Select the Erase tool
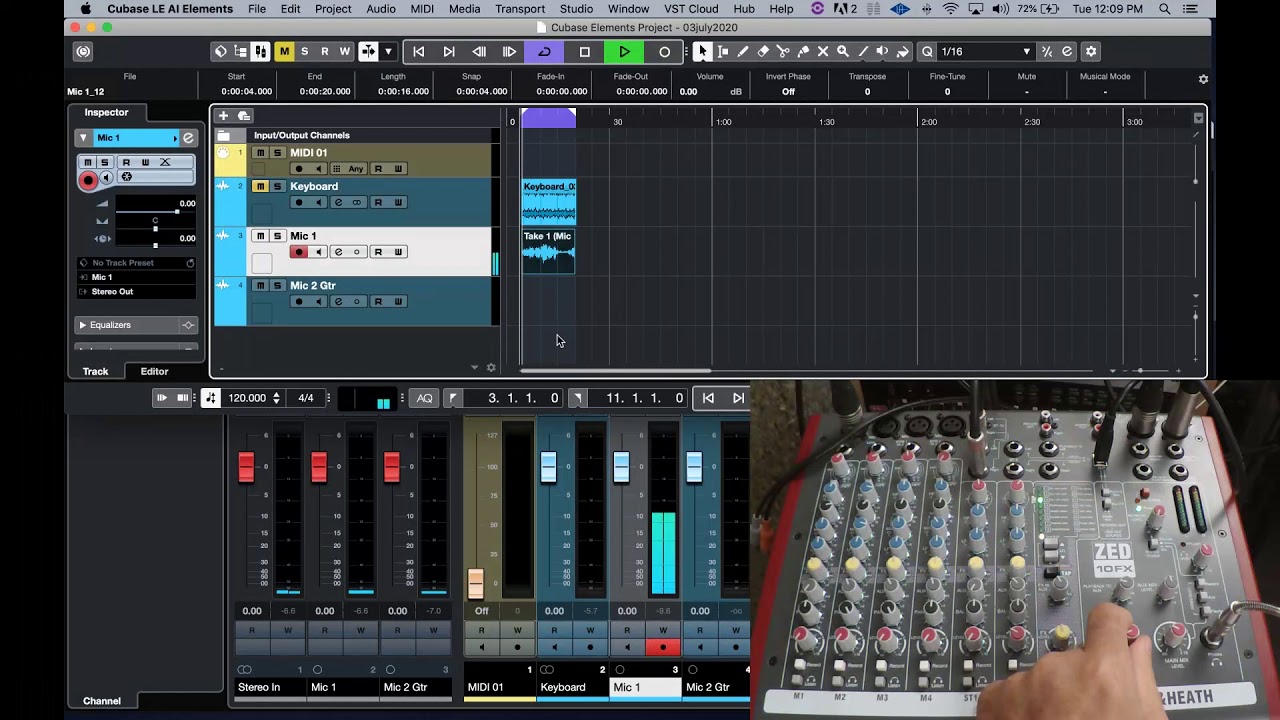Viewport: 1280px width, 720px height. [x=763, y=52]
